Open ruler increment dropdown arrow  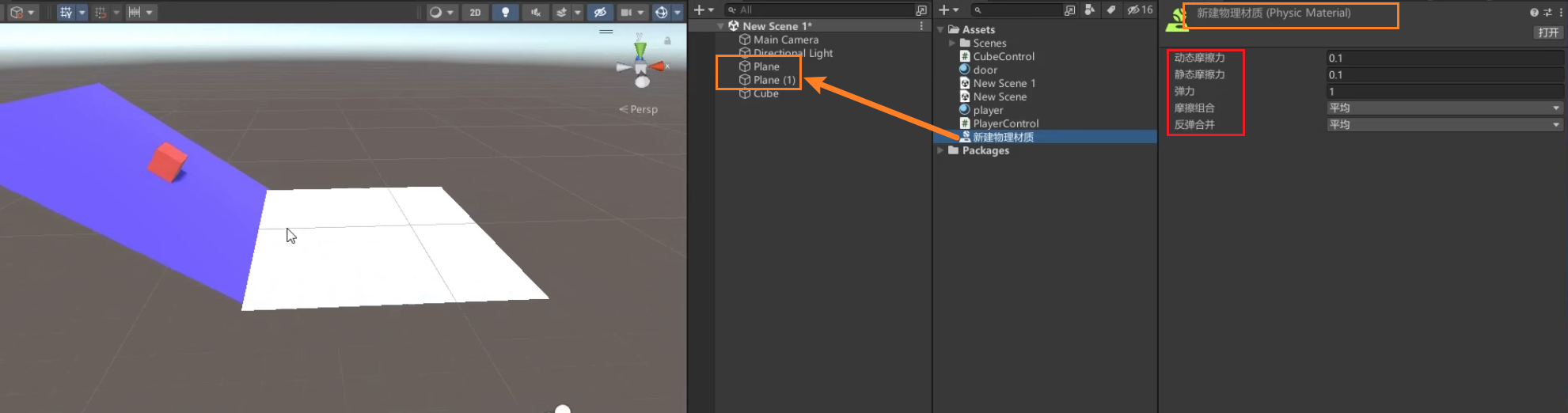tap(150, 13)
